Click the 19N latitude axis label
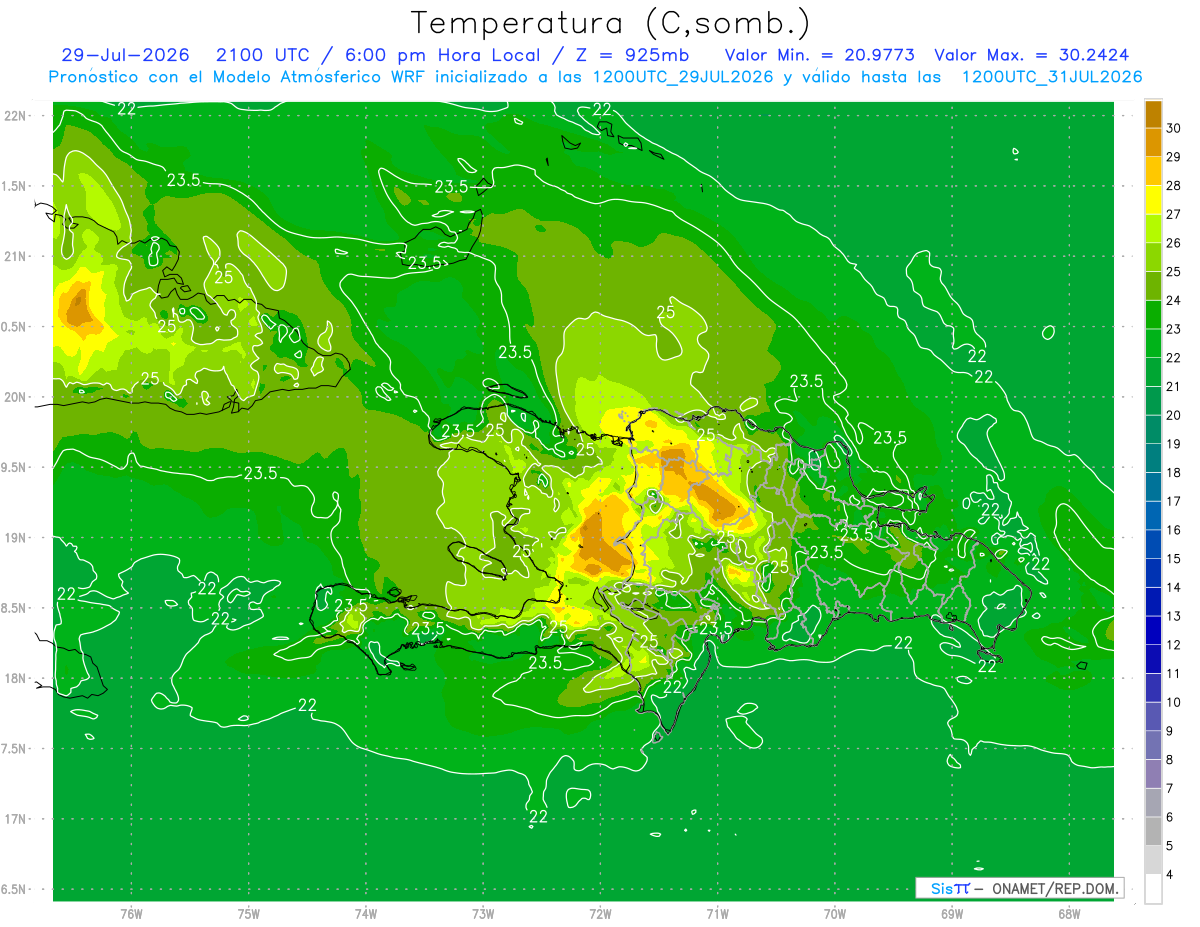 point(16,537)
